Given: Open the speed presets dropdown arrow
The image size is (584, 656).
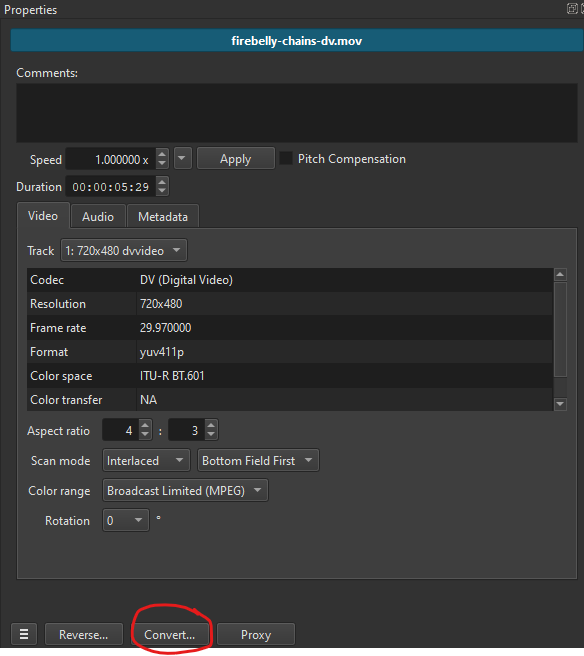Looking at the screenshot, I should [182, 158].
